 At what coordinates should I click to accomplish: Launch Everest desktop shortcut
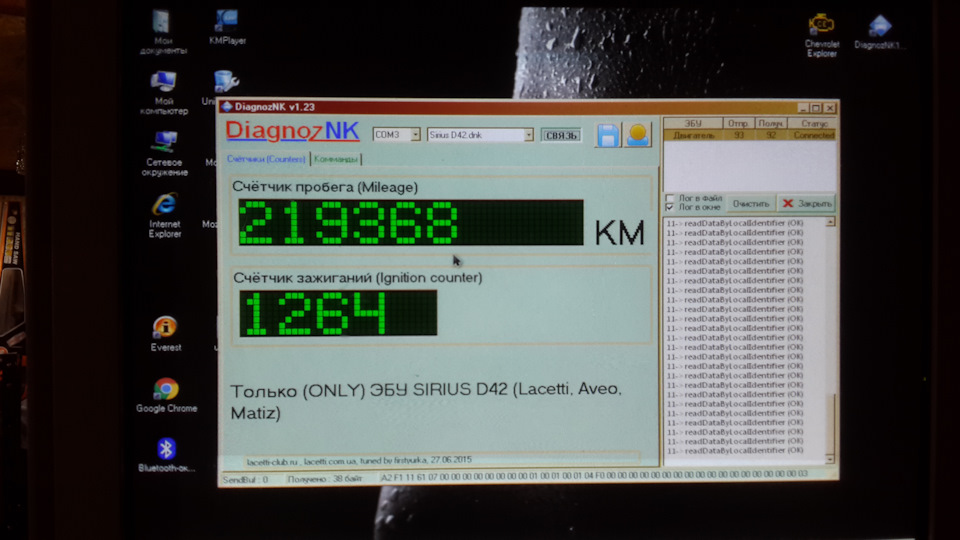(x=165, y=334)
